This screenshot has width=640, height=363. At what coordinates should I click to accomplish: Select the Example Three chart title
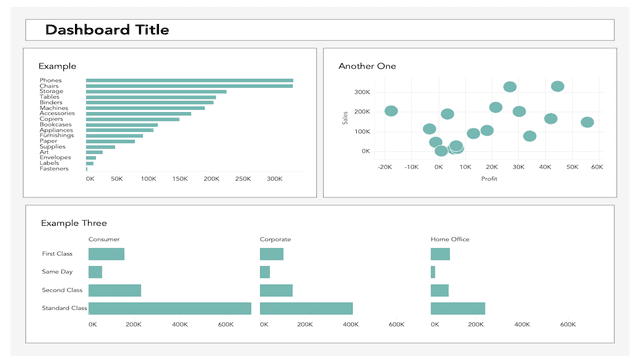pyautogui.click(x=74, y=223)
